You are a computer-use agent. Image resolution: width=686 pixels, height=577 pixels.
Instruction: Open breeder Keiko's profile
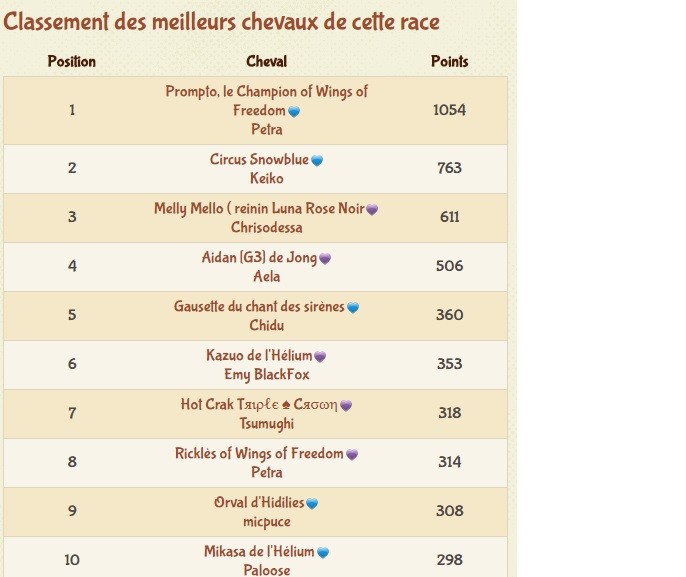coord(266,178)
